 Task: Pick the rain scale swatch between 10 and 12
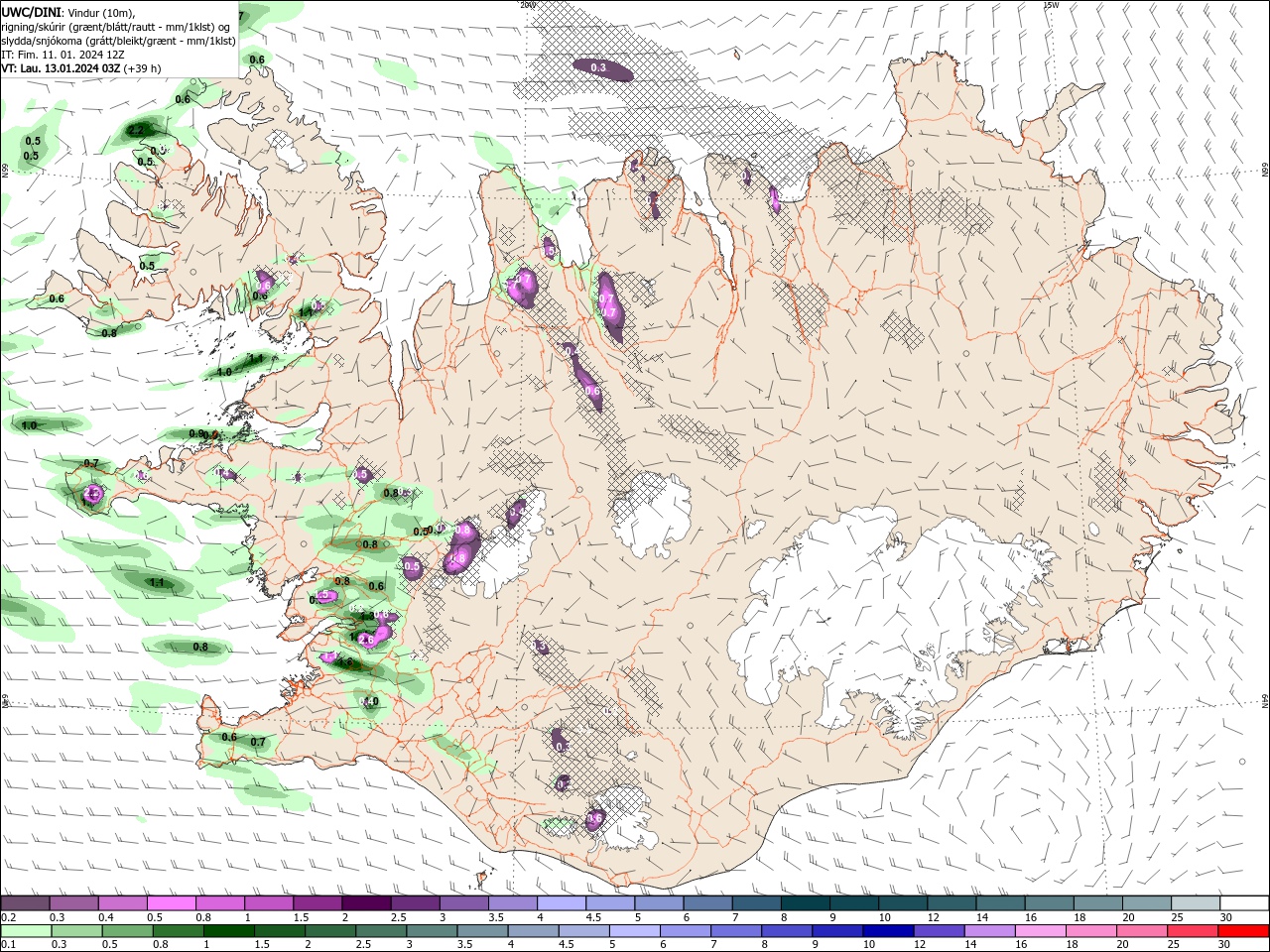coord(890,931)
